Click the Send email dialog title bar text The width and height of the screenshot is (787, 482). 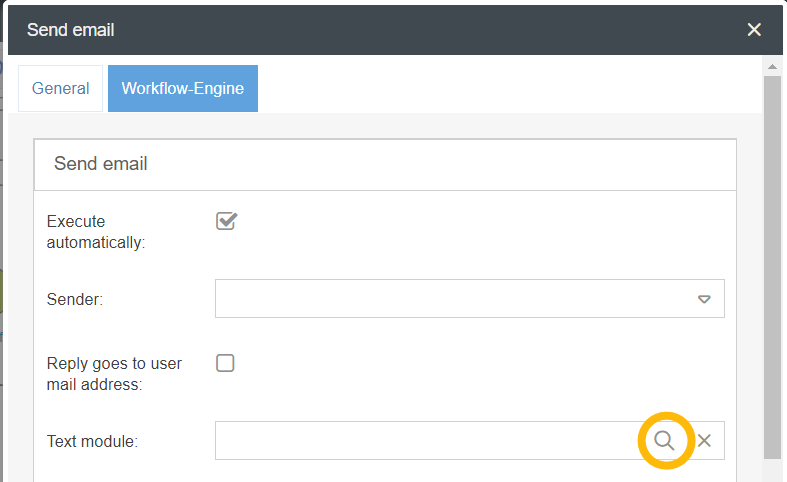71,30
